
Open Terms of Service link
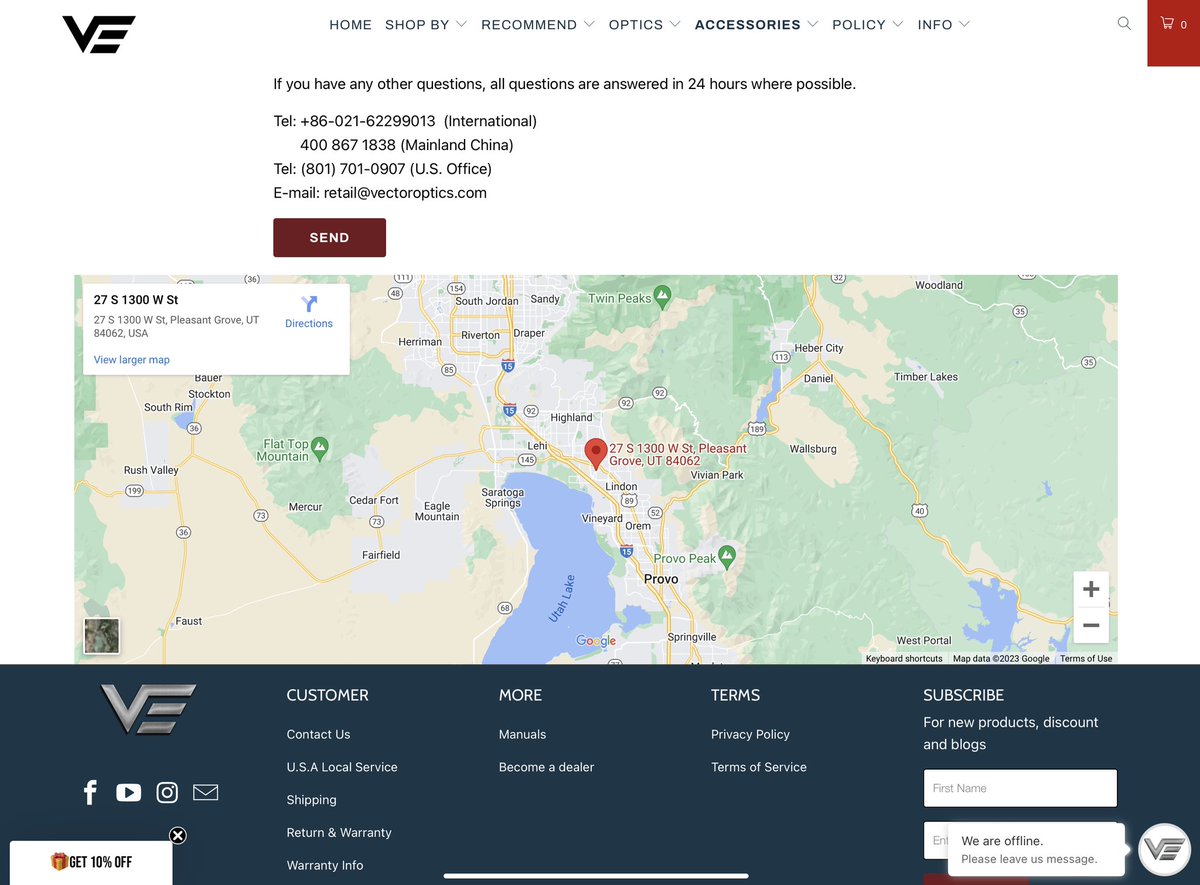pyautogui.click(x=759, y=767)
